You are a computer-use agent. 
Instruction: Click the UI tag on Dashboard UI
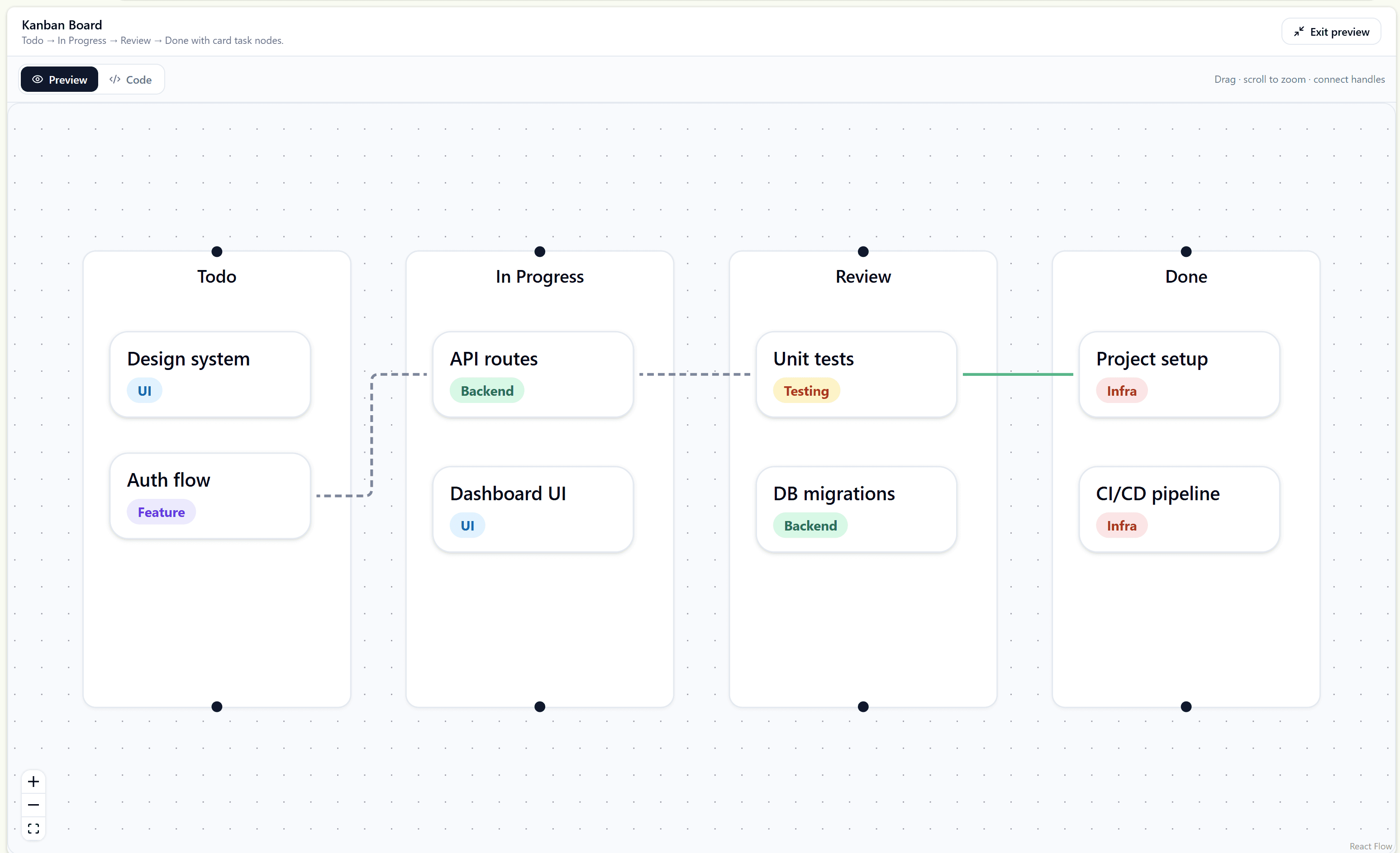coord(467,525)
